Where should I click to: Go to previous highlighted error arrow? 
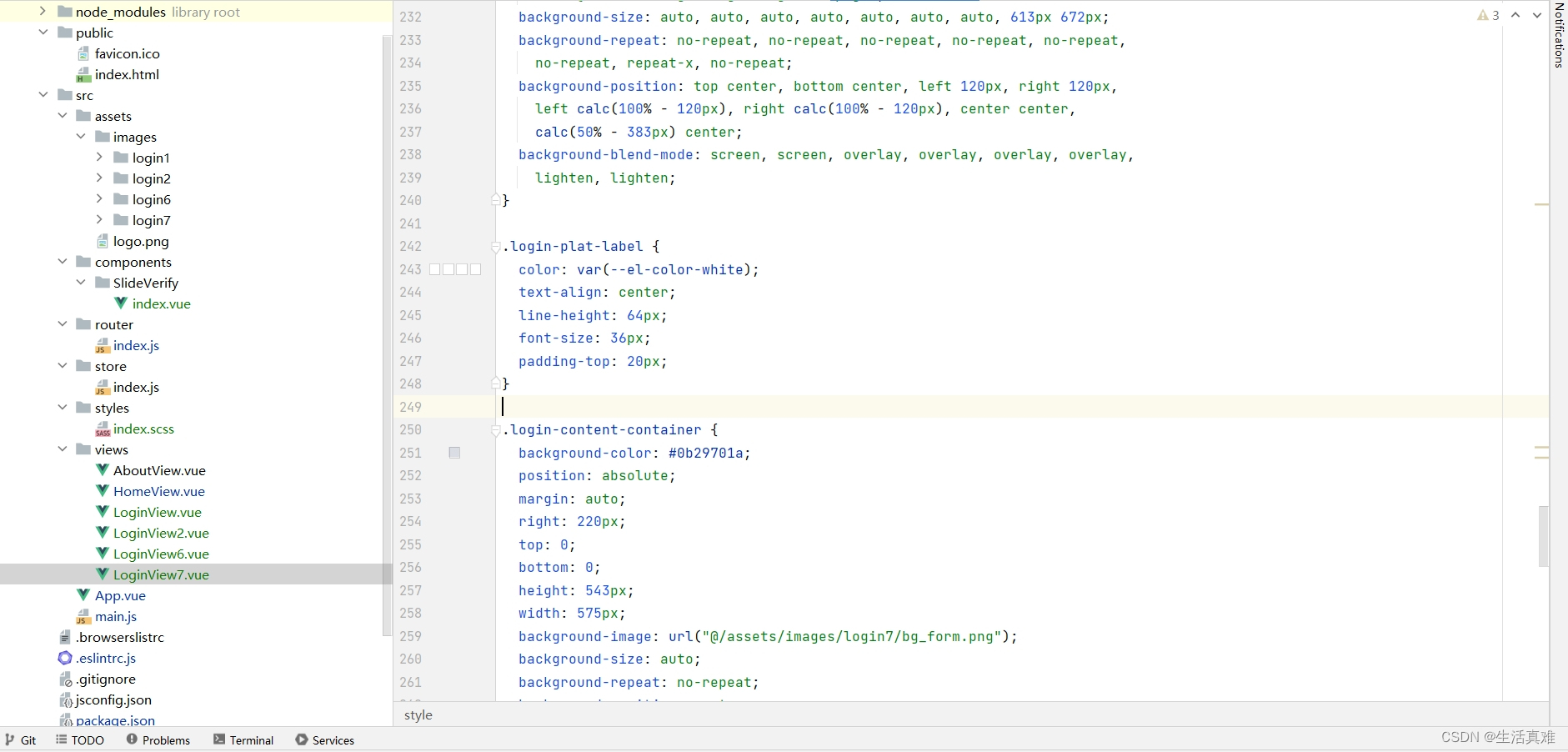click(x=1515, y=15)
